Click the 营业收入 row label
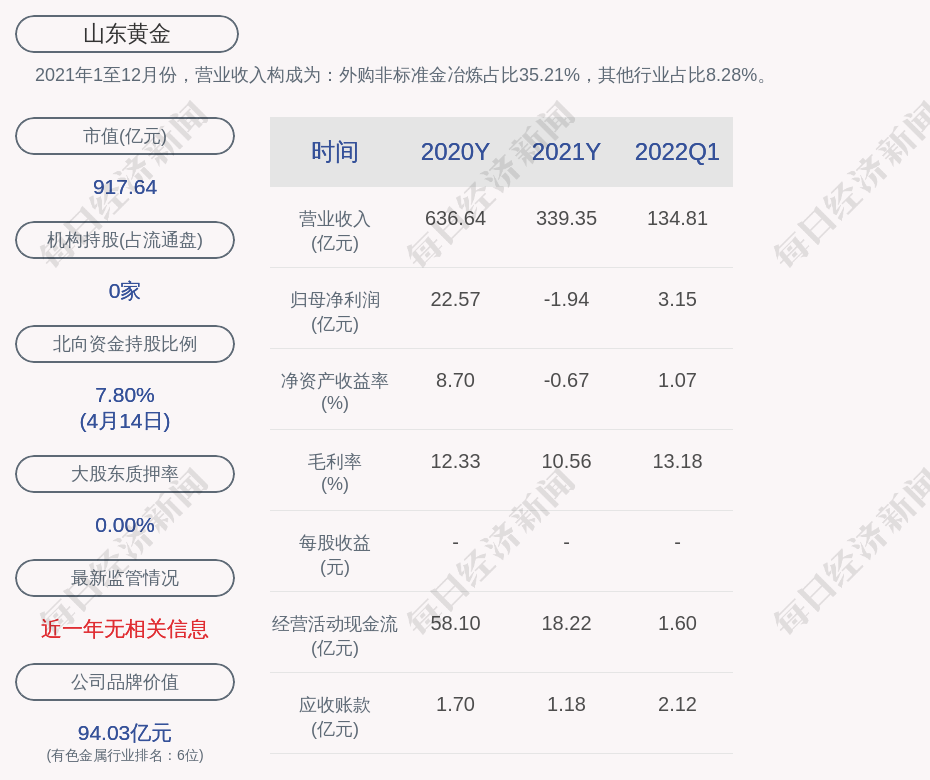The height and width of the screenshot is (780, 930). tap(335, 231)
